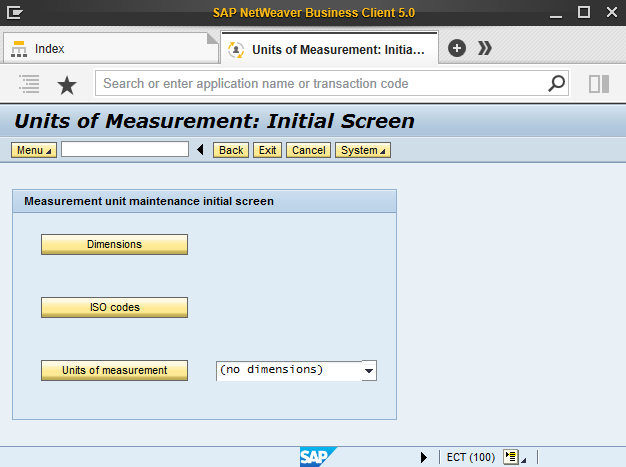
Task: Click the Dimensions button
Action: tap(114, 244)
